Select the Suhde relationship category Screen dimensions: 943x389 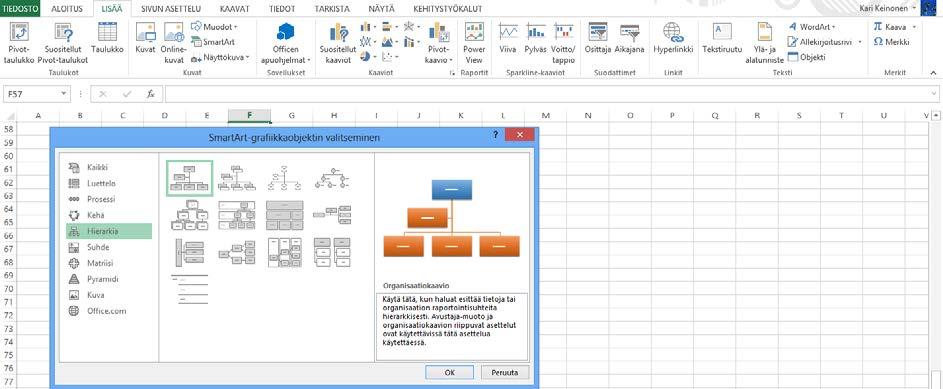[109, 247]
